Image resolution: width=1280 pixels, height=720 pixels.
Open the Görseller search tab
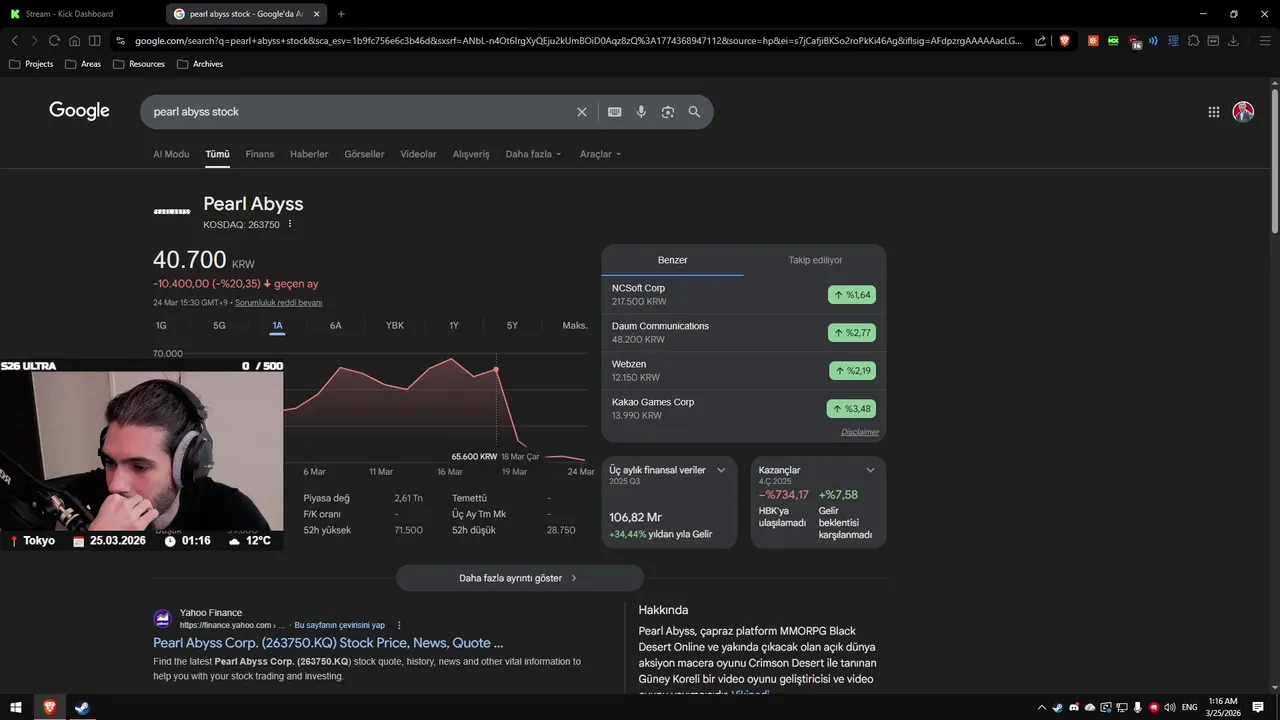point(364,154)
